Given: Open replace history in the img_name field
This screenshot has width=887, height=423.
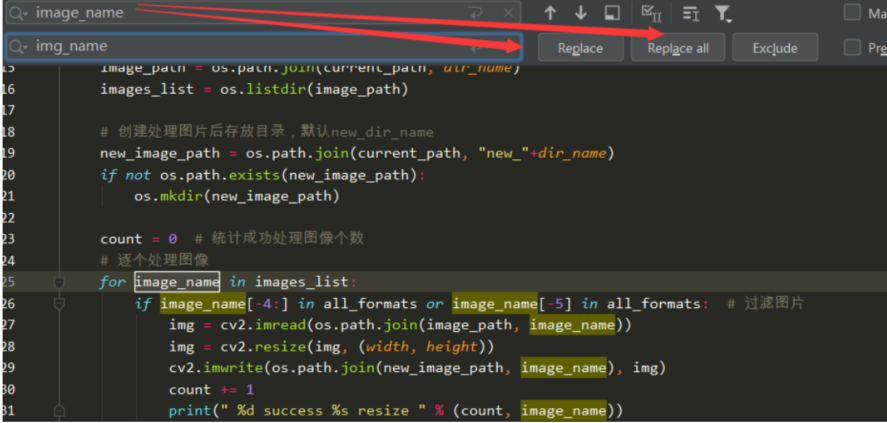Looking at the screenshot, I should point(18,46).
